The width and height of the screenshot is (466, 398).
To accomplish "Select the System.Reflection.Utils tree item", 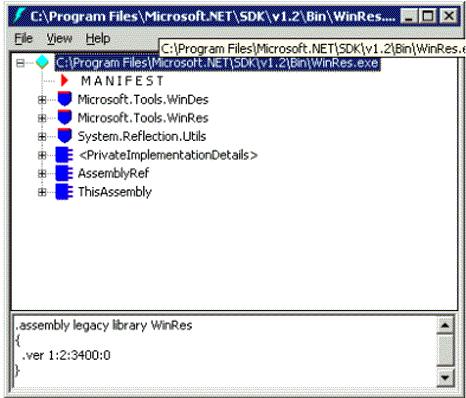I will pyautogui.click(x=142, y=136).
